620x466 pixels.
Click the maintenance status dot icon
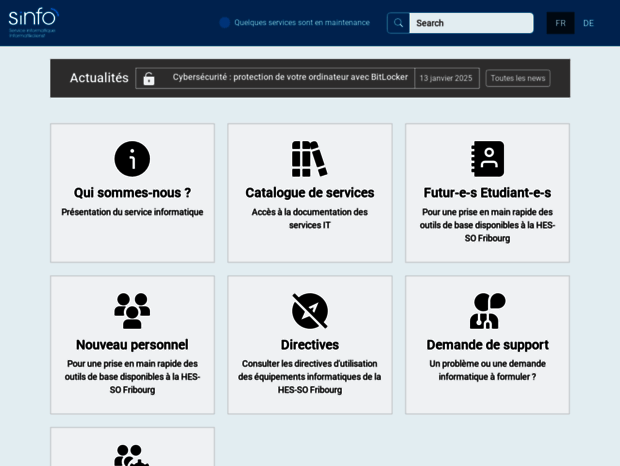tap(225, 23)
